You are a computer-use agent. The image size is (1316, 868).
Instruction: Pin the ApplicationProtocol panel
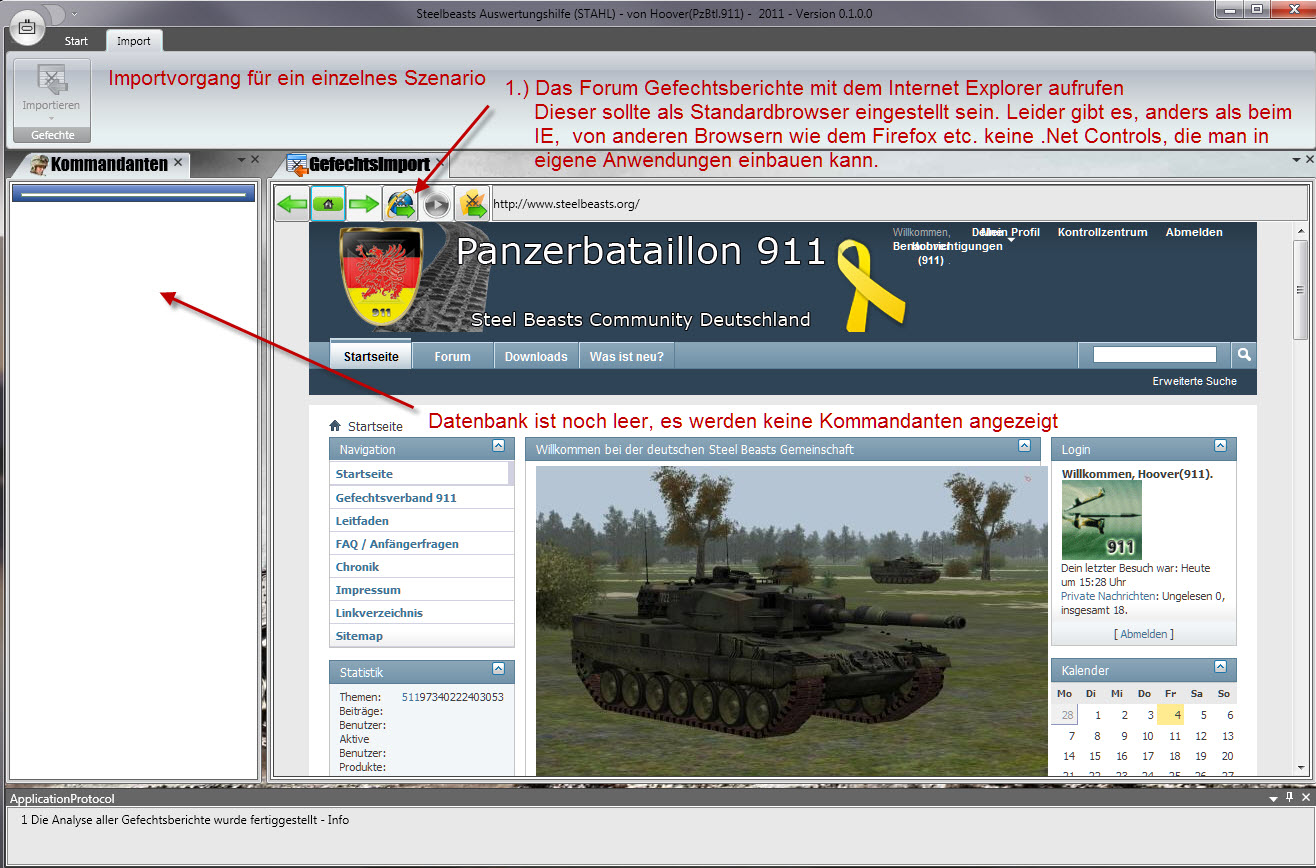[1290, 798]
